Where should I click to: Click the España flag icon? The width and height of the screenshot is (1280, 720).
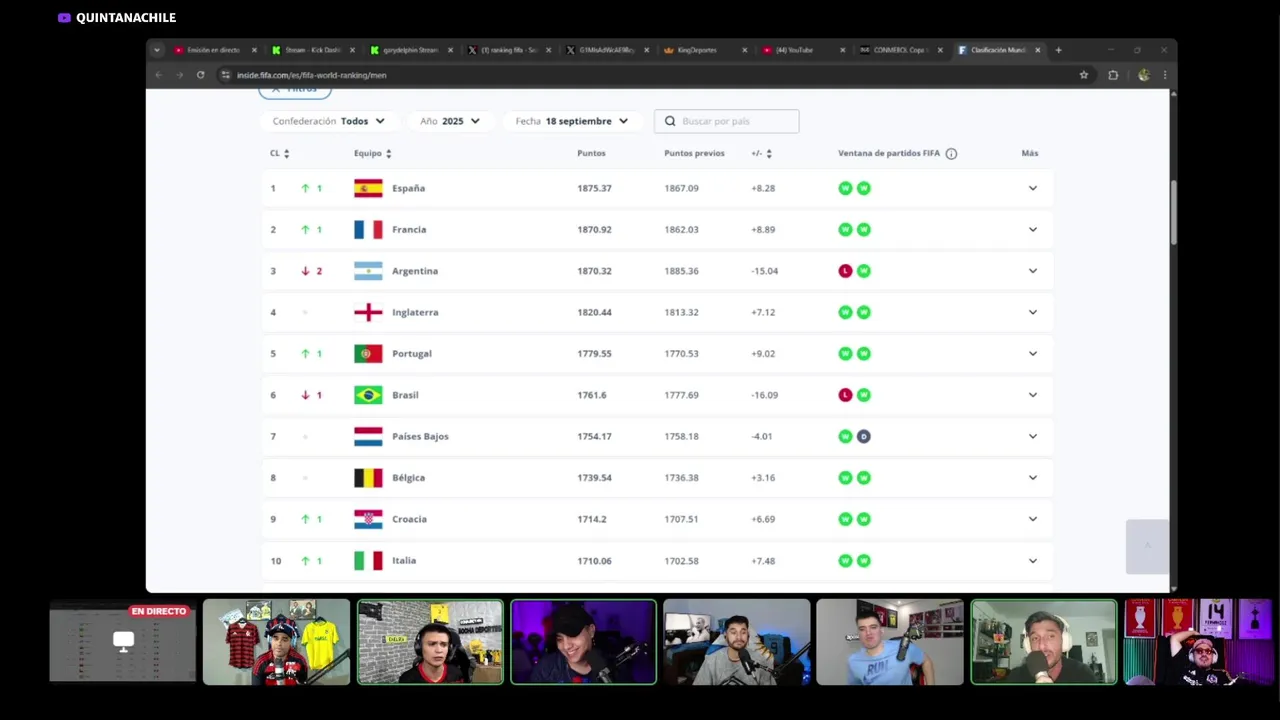click(368, 188)
